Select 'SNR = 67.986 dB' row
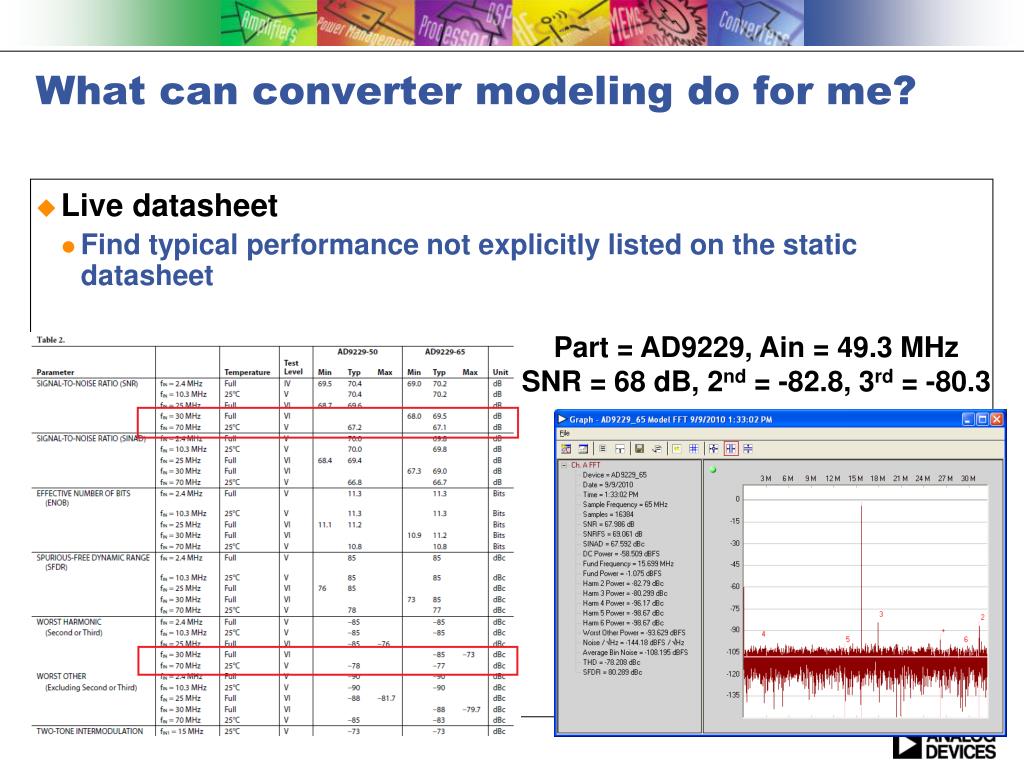The width and height of the screenshot is (1024, 768). click(x=609, y=524)
